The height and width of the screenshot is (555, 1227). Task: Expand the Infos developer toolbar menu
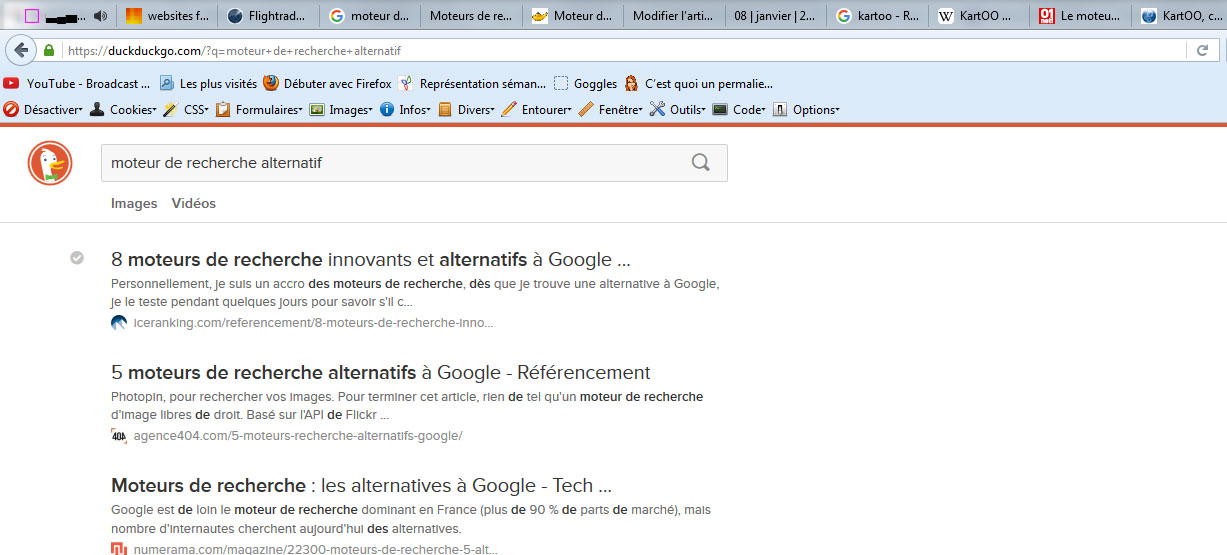(406, 110)
